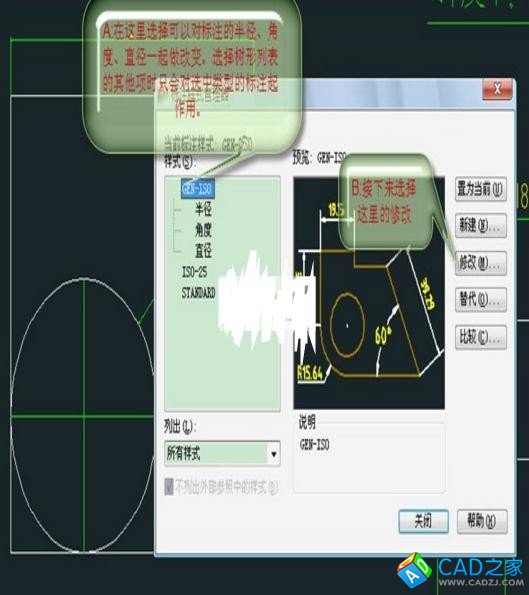The width and height of the screenshot is (529, 595).
Task: Select the ISO-25 style
Action: pos(194,272)
